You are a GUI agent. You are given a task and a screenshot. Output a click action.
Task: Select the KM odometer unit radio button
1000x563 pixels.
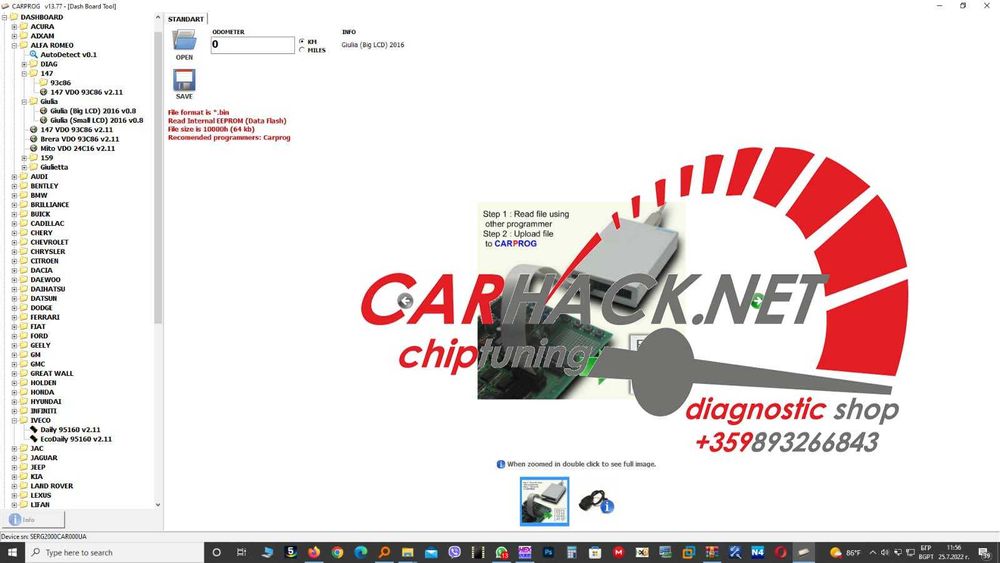(302, 41)
